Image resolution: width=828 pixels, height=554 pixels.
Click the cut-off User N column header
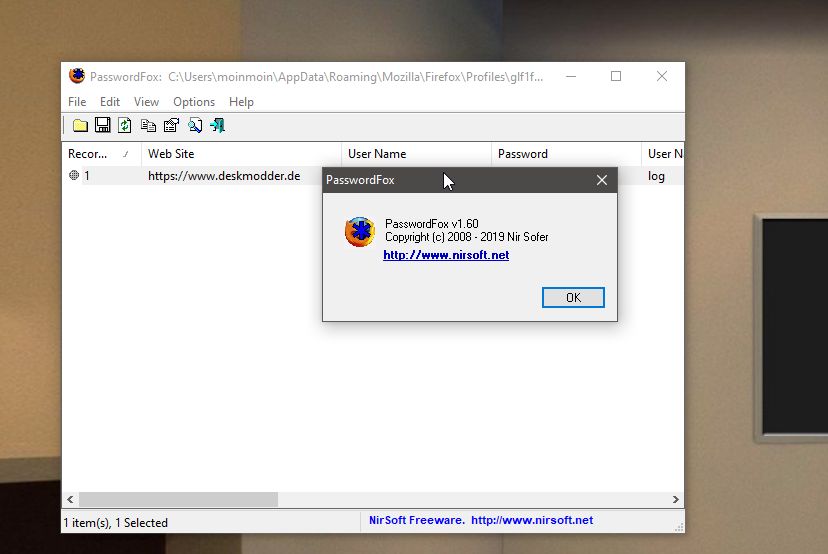click(x=663, y=154)
